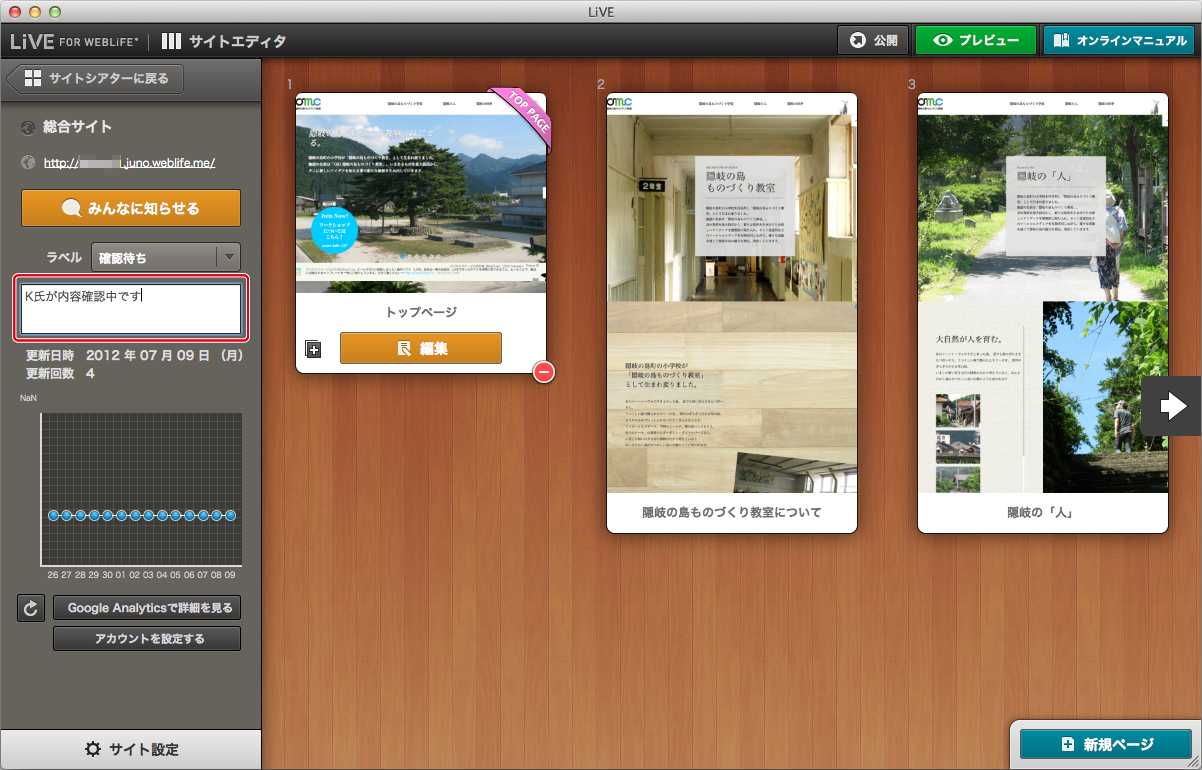Click the 更新回数 4 text

[x=60, y=373]
